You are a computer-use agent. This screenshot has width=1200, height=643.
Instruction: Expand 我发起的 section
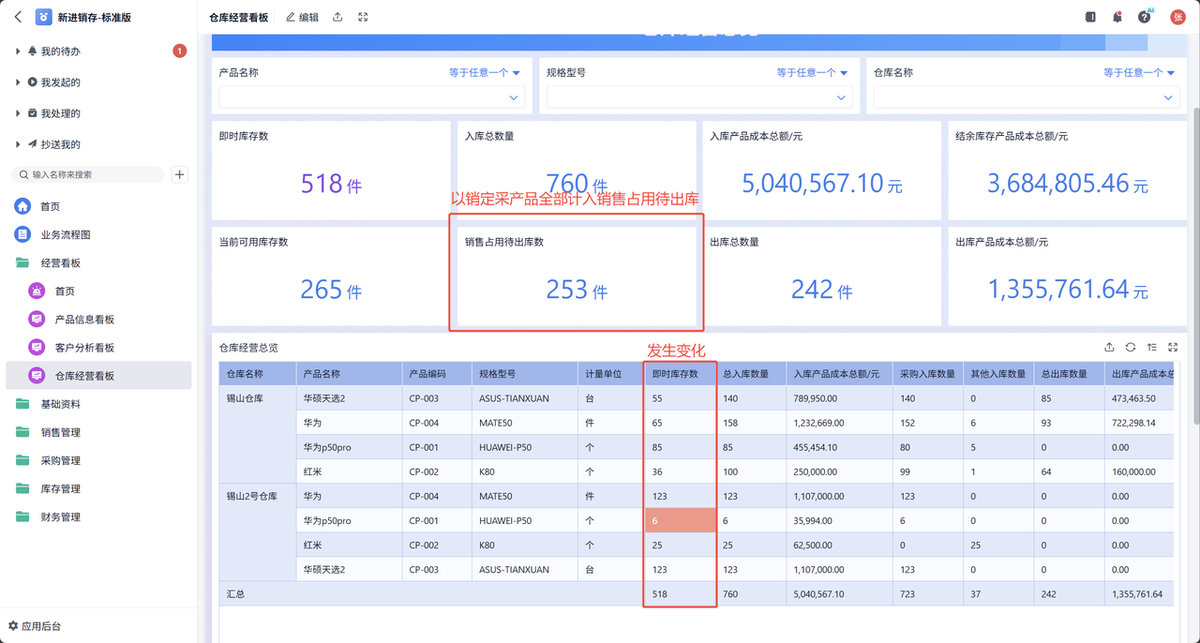click(x=18, y=82)
